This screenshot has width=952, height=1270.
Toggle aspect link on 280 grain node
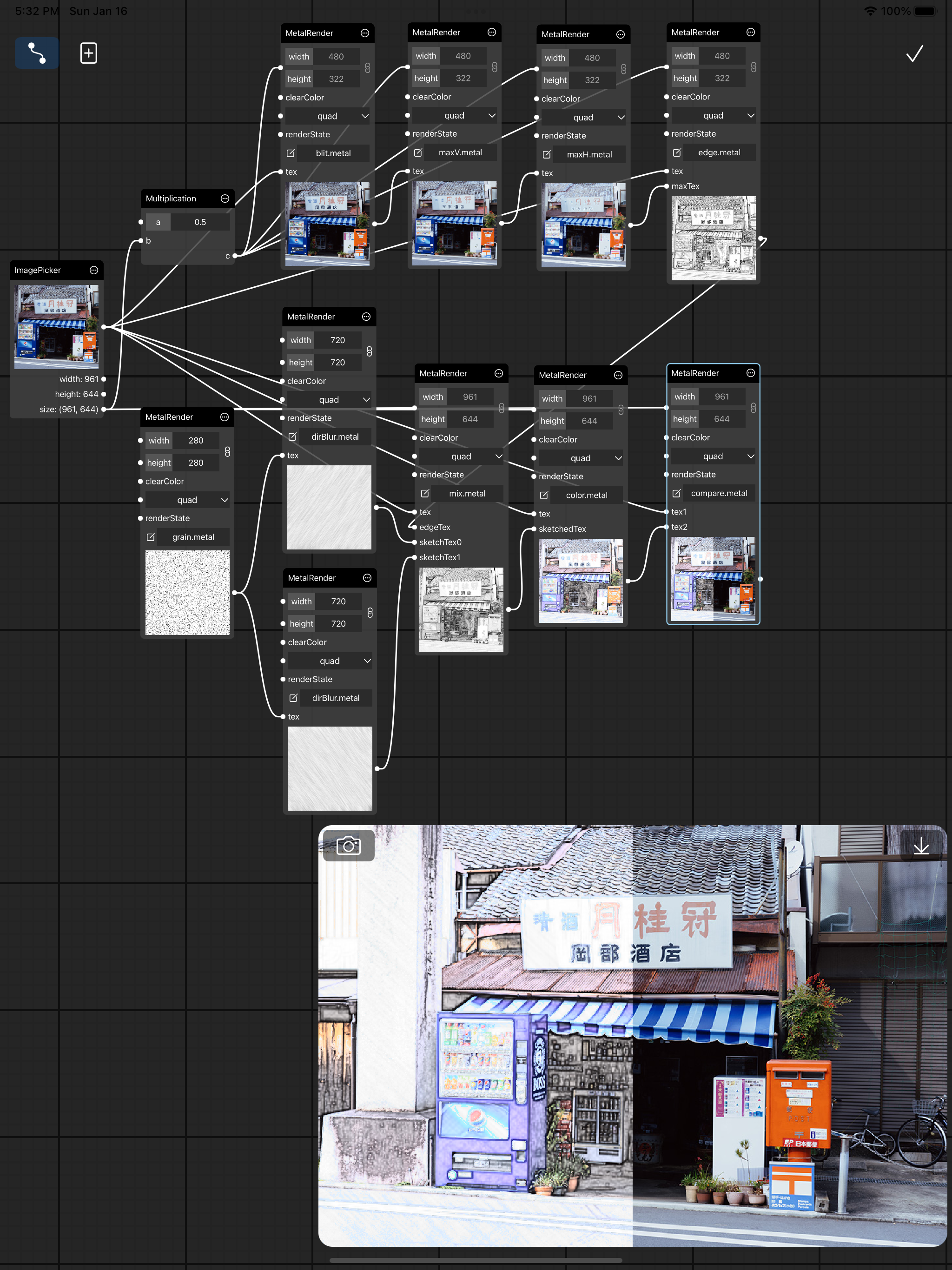227,452
